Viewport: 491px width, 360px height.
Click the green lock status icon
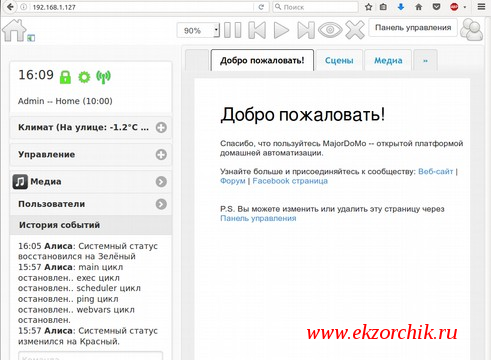click(x=65, y=77)
